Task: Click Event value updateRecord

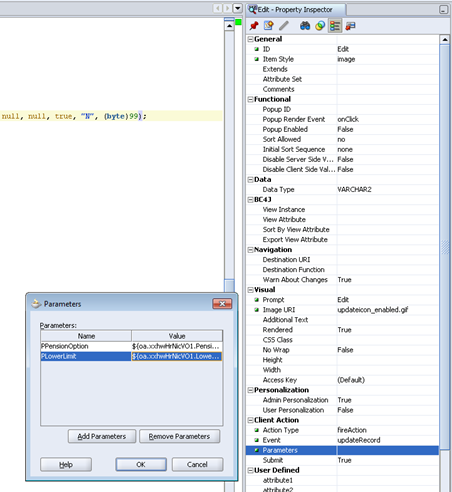Action: coord(359,440)
